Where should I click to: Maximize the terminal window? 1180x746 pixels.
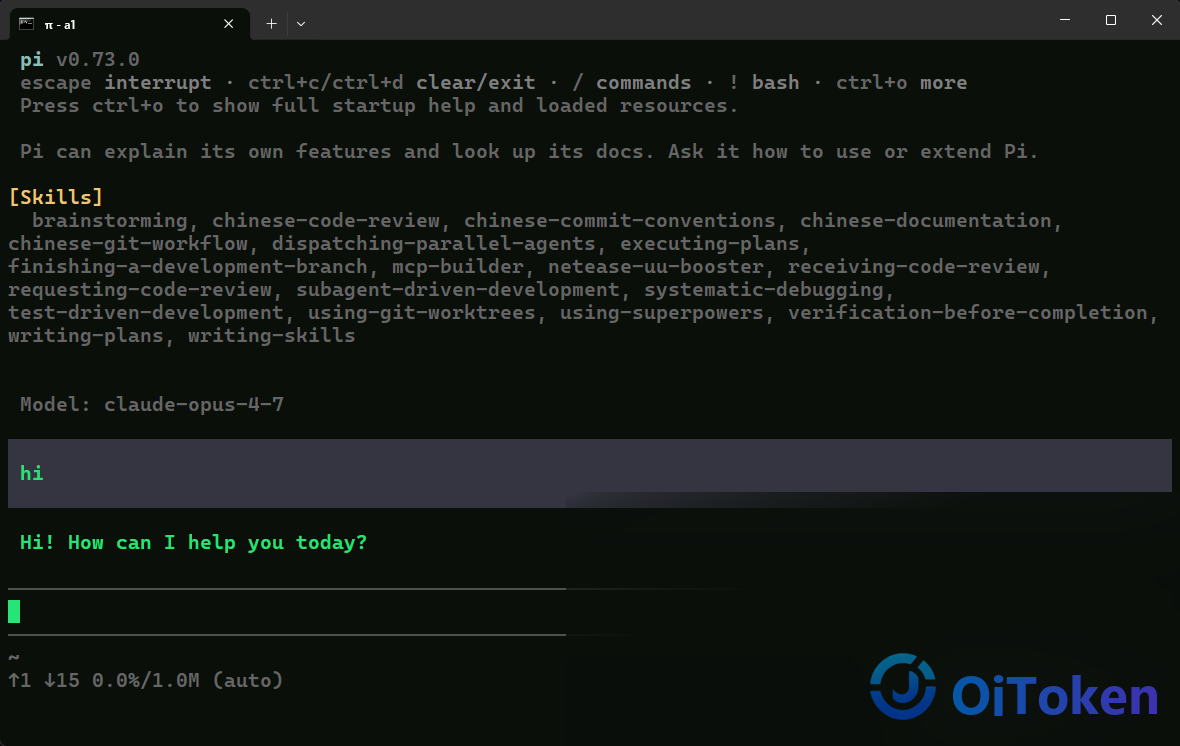pyautogui.click(x=1111, y=20)
